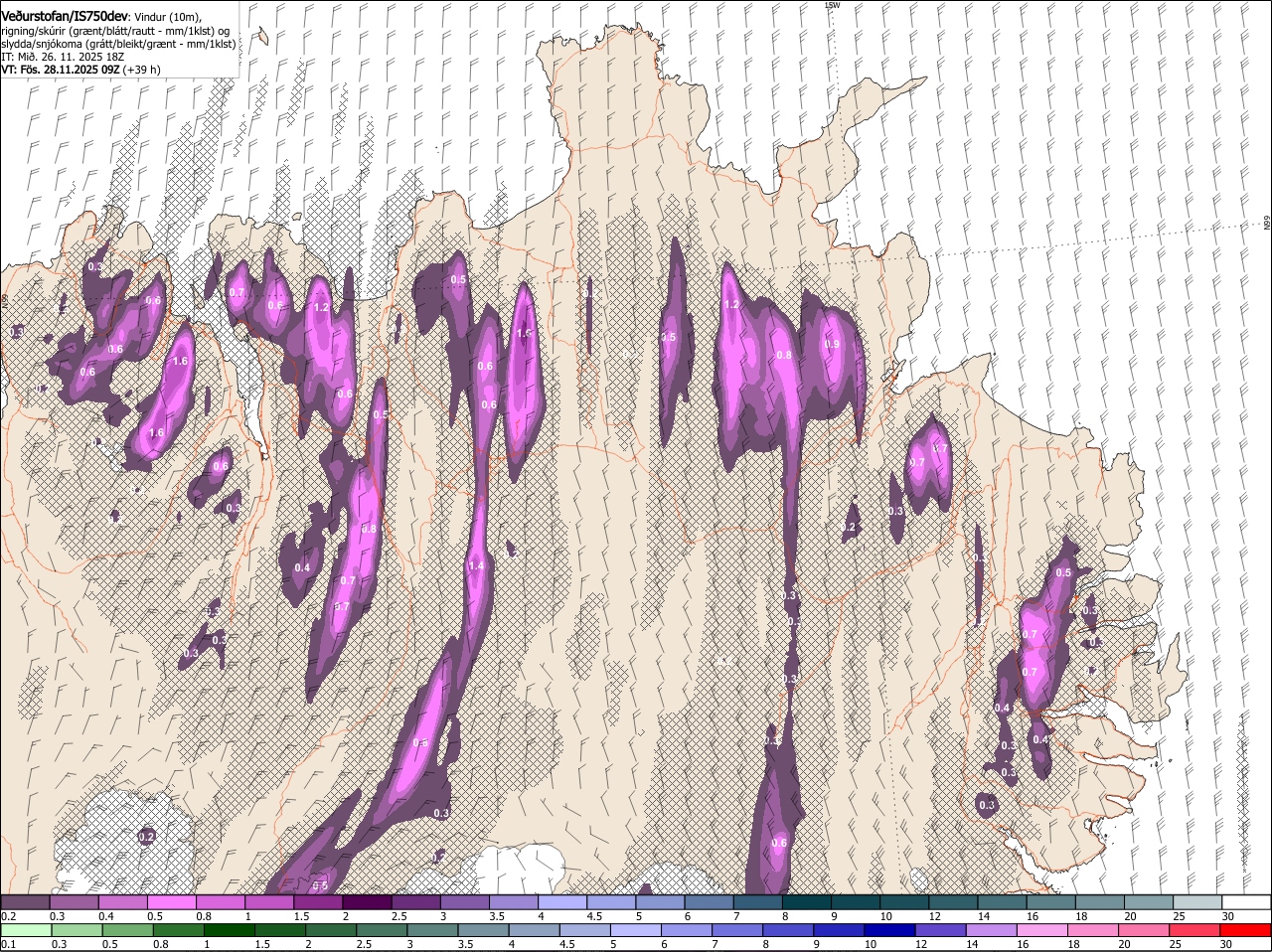Click upper legend swatch between 20 and 25
The height and width of the screenshot is (952, 1272).
click(x=1149, y=902)
